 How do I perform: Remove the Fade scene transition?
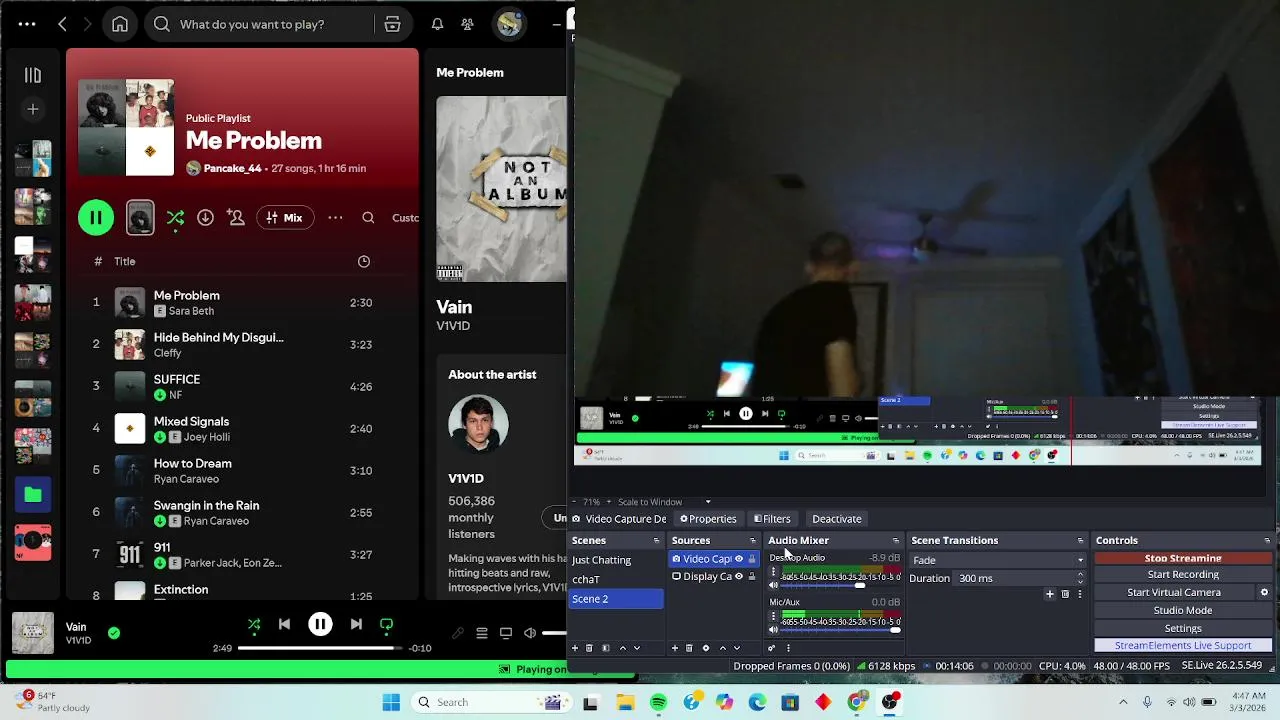(1065, 594)
